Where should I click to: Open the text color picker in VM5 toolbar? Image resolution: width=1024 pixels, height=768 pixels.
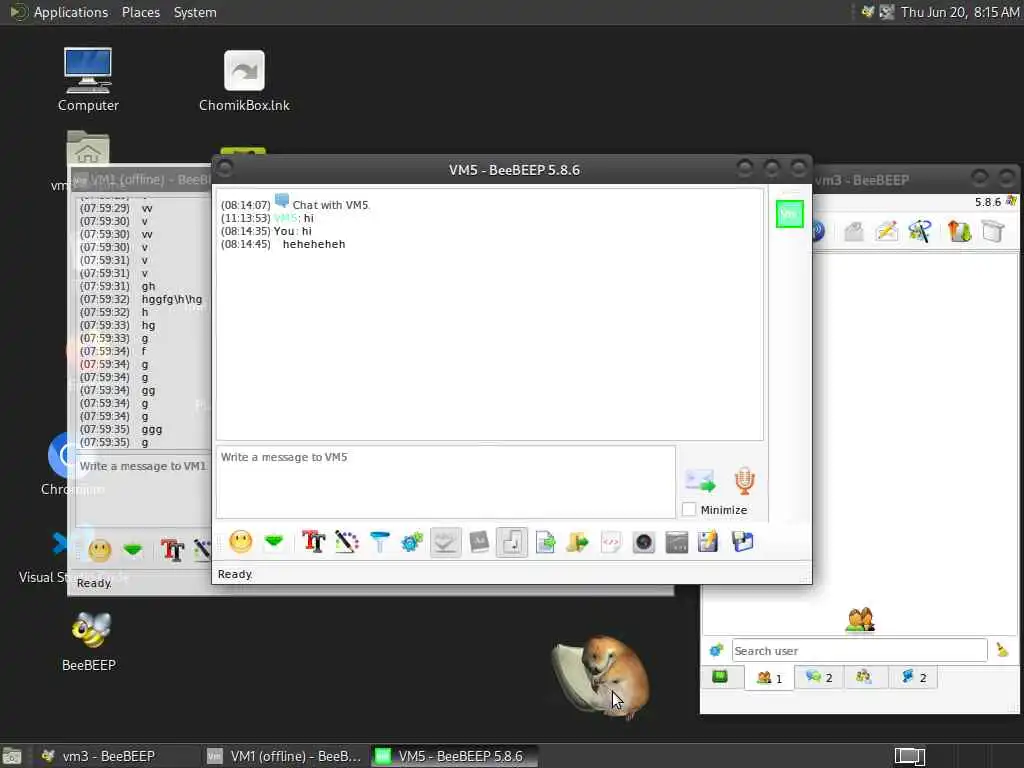pos(347,542)
